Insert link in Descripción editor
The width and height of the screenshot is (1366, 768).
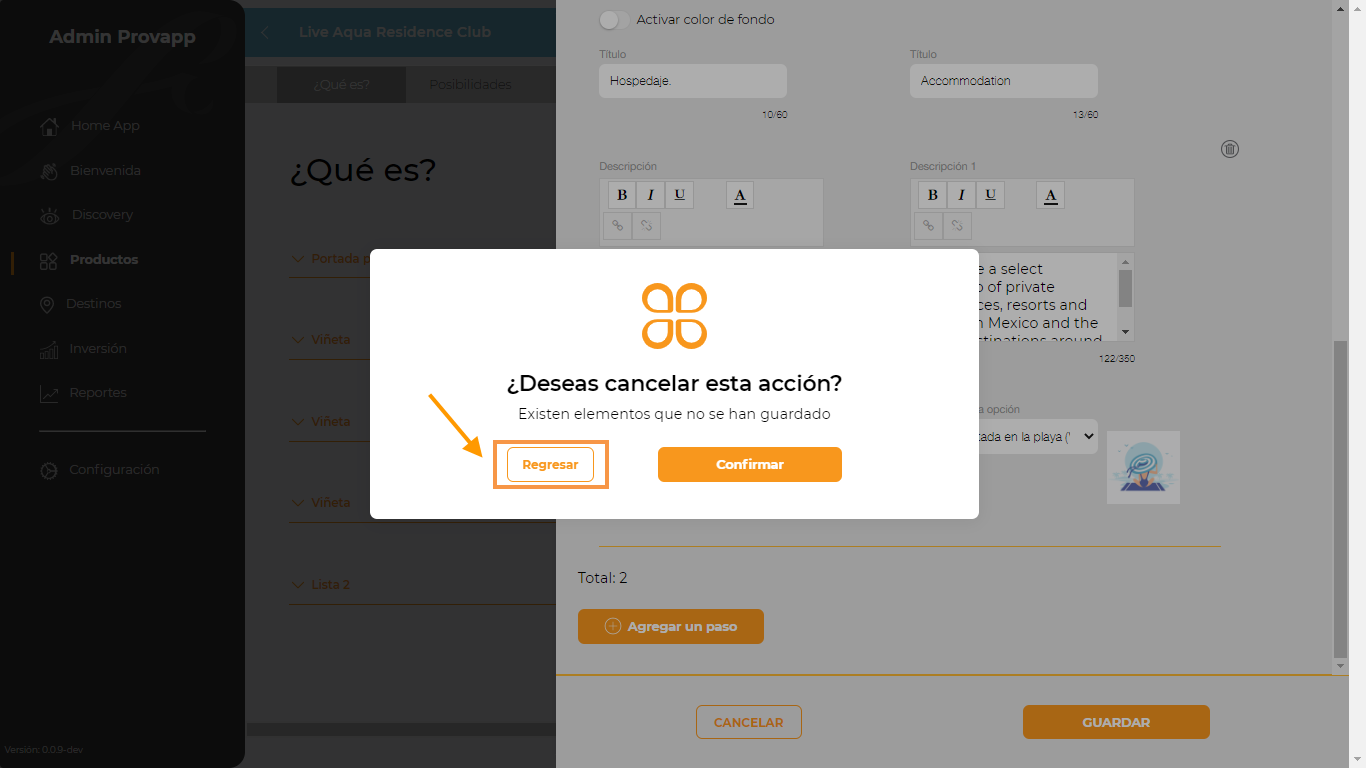[x=617, y=226]
